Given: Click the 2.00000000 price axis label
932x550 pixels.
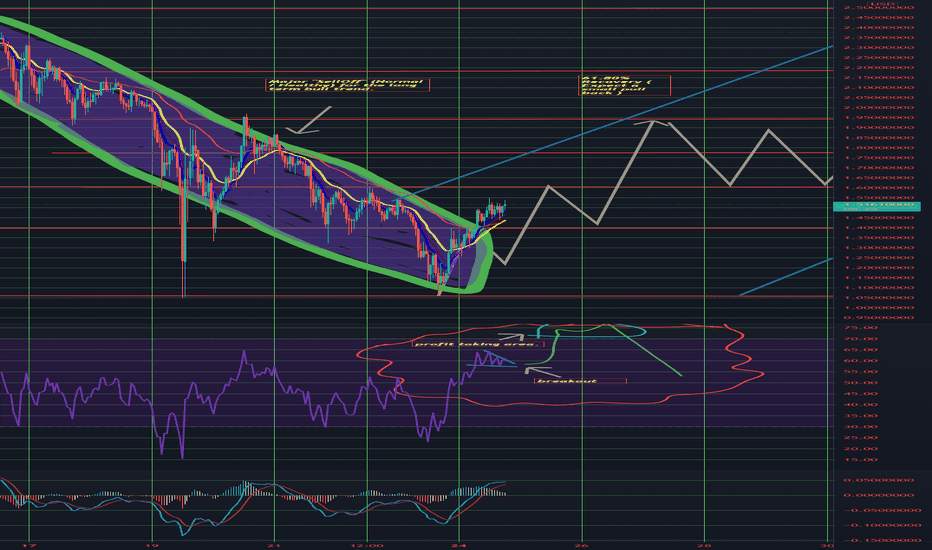Looking at the screenshot, I should coord(878,108).
